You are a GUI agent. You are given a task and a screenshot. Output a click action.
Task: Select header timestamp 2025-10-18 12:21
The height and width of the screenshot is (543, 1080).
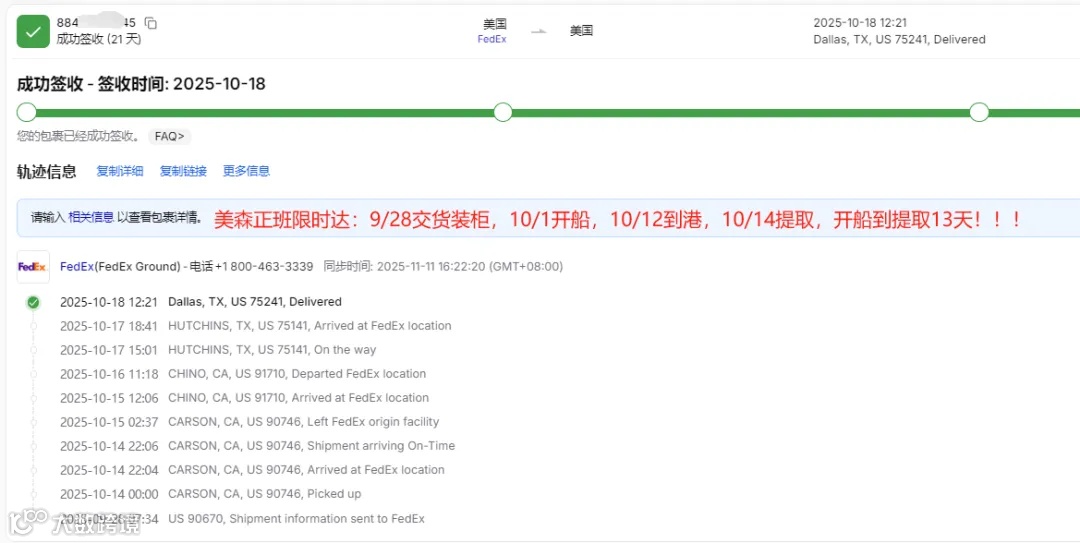coord(860,23)
